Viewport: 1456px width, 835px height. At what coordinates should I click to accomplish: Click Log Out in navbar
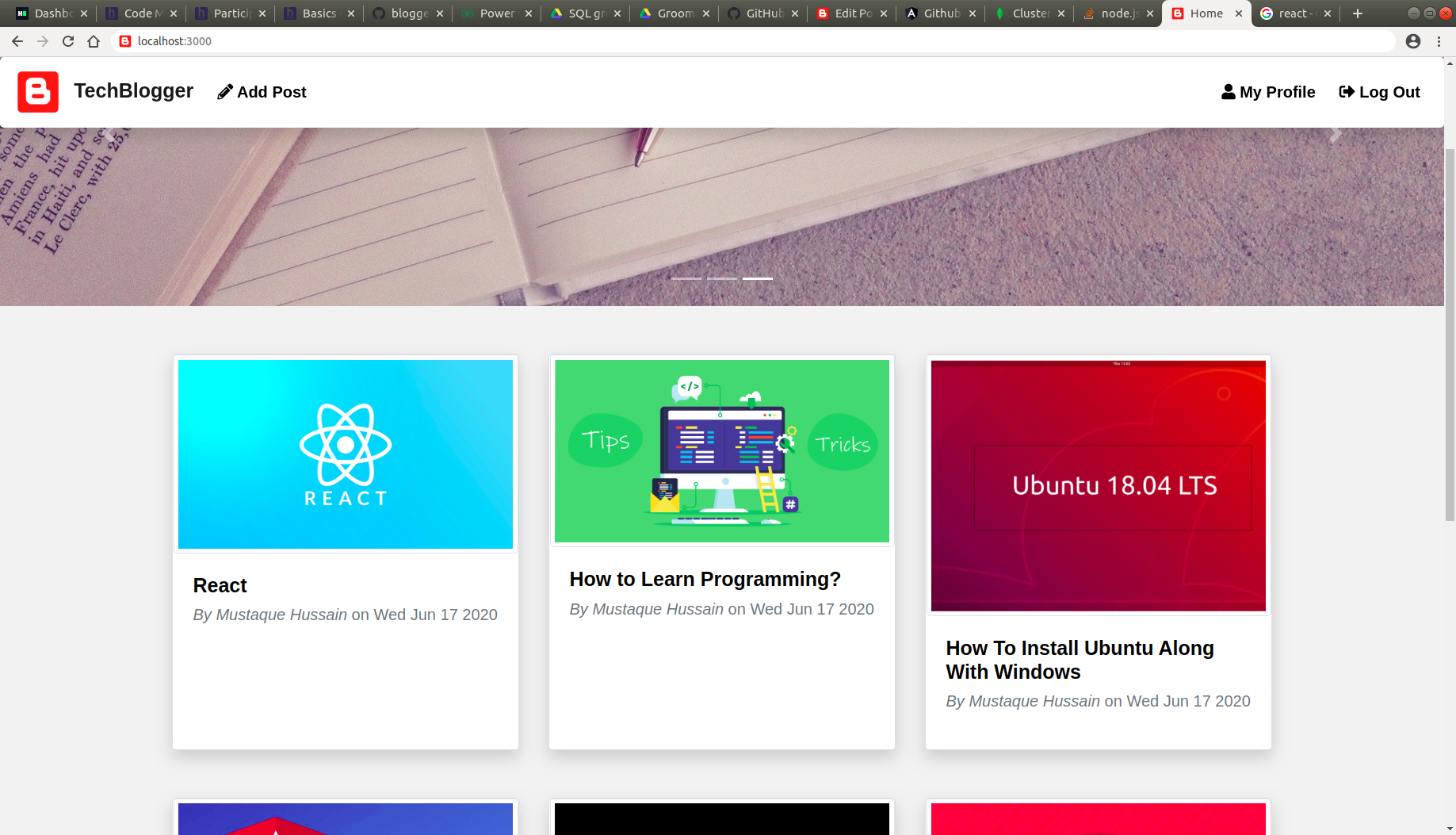click(x=1379, y=92)
